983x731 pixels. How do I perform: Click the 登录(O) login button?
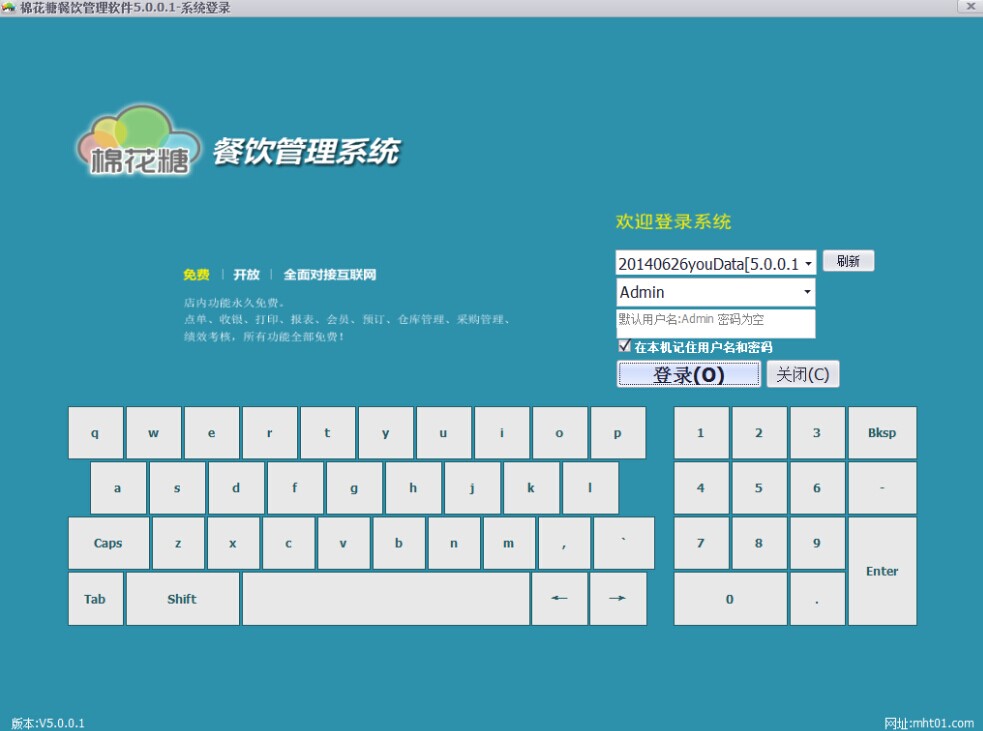click(x=688, y=374)
